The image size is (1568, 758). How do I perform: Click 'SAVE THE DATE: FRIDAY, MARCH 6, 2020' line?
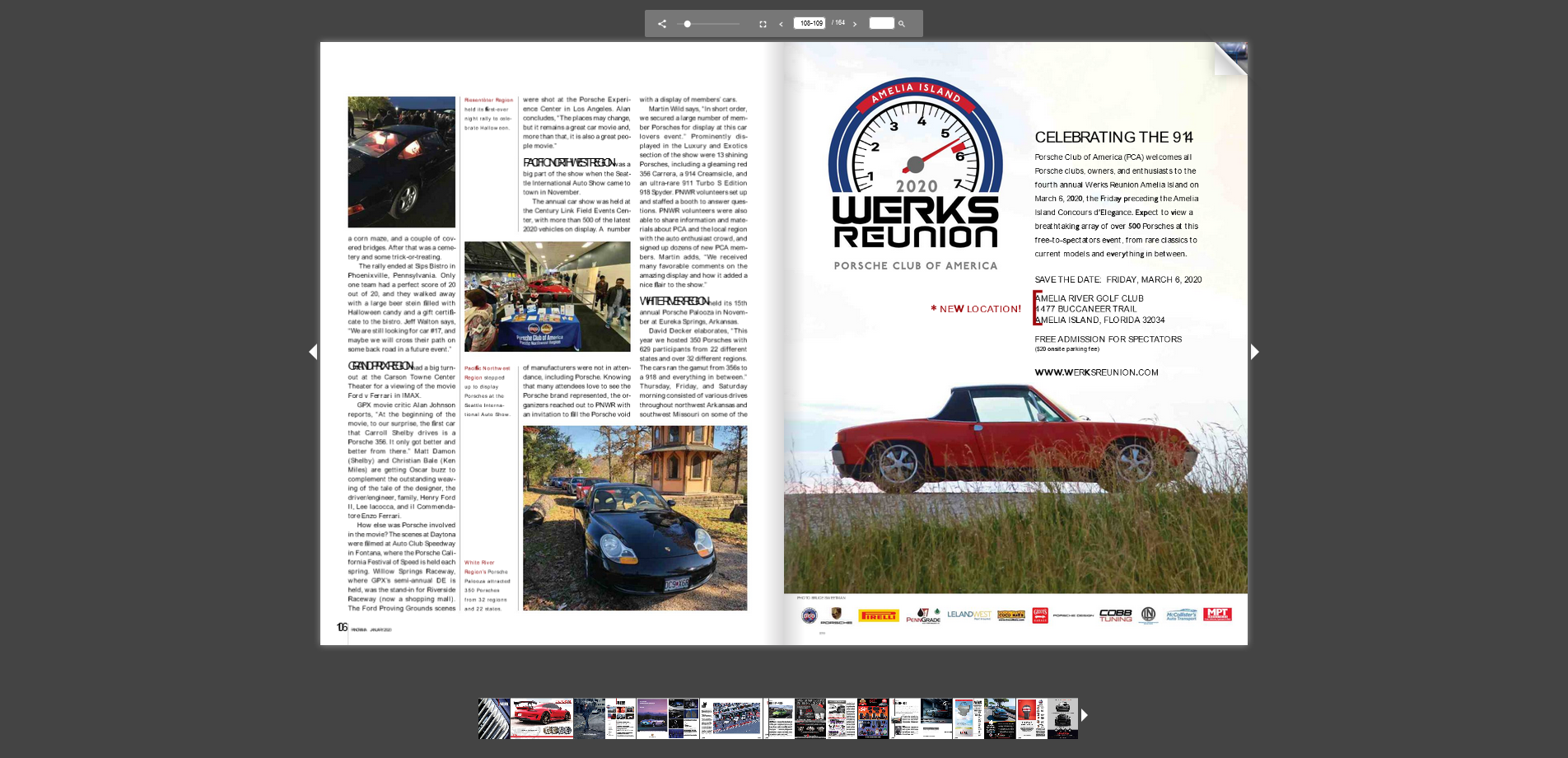[1118, 280]
